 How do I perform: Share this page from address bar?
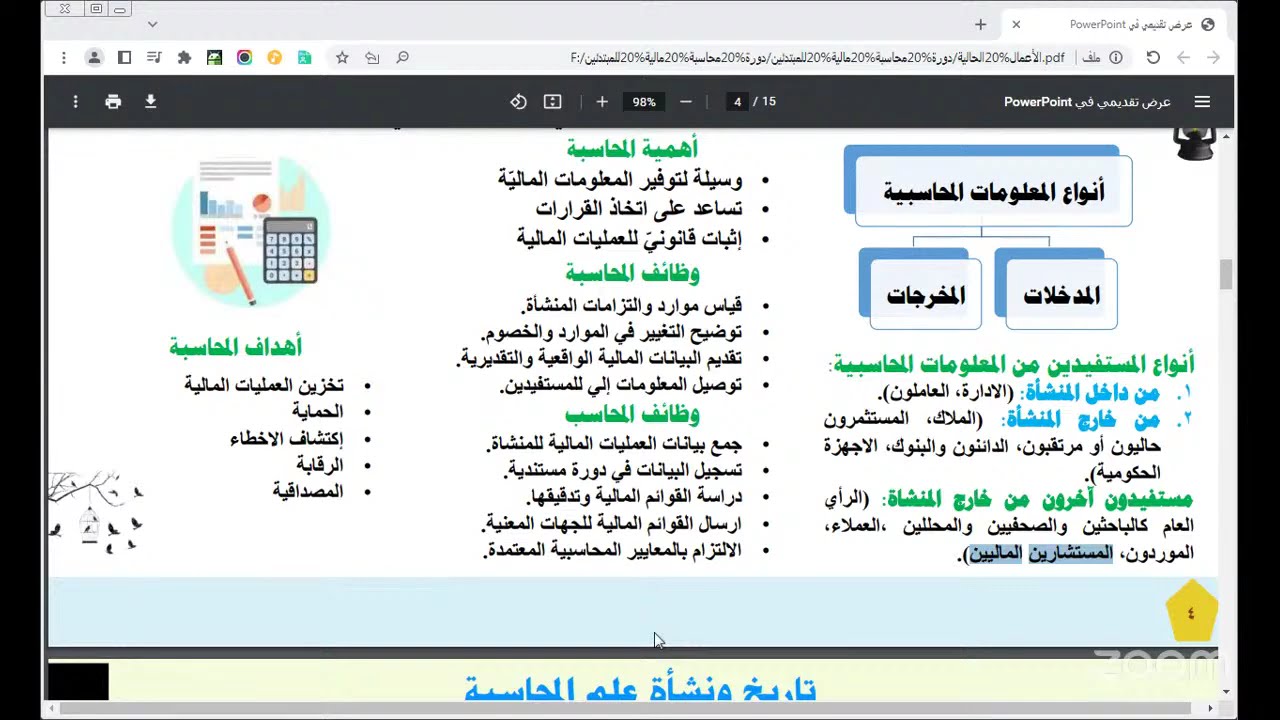click(x=372, y=58)
